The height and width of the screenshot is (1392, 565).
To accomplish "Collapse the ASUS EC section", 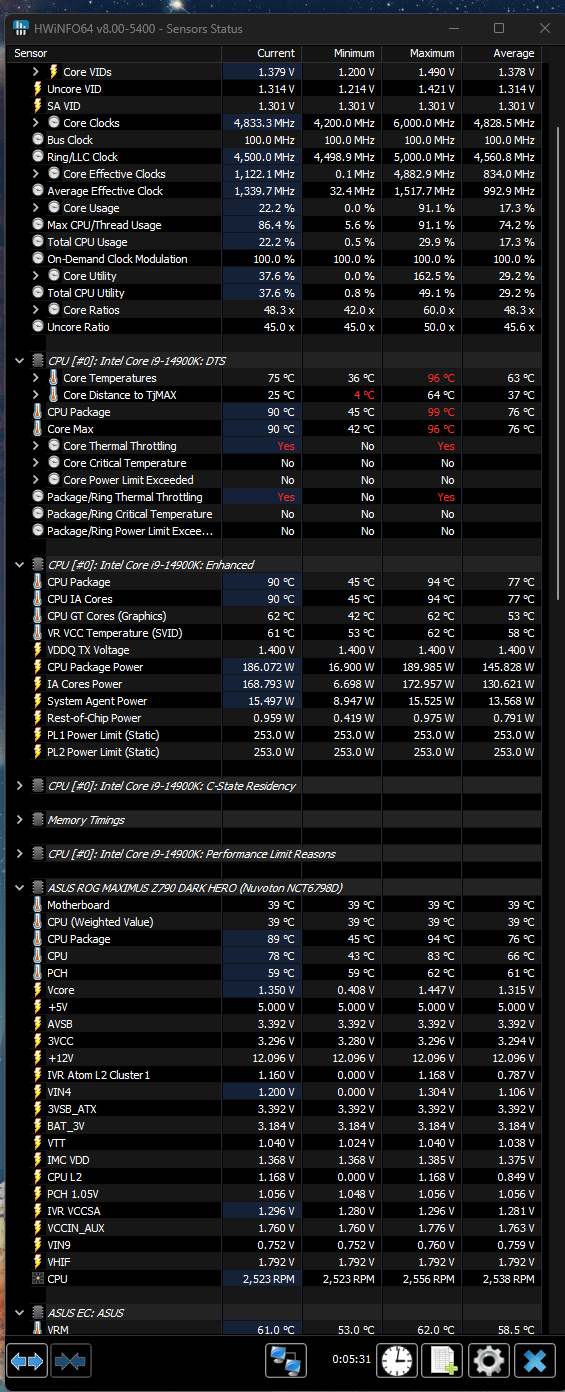I will tap(20, 1313).
